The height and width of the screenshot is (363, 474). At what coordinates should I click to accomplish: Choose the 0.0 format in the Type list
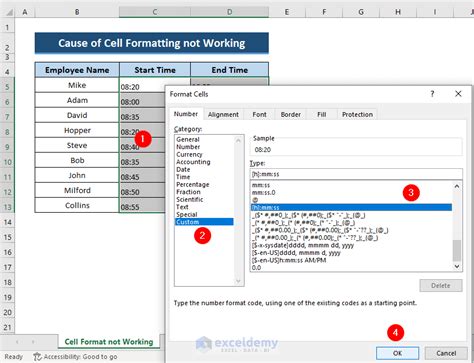pos(351,268)
